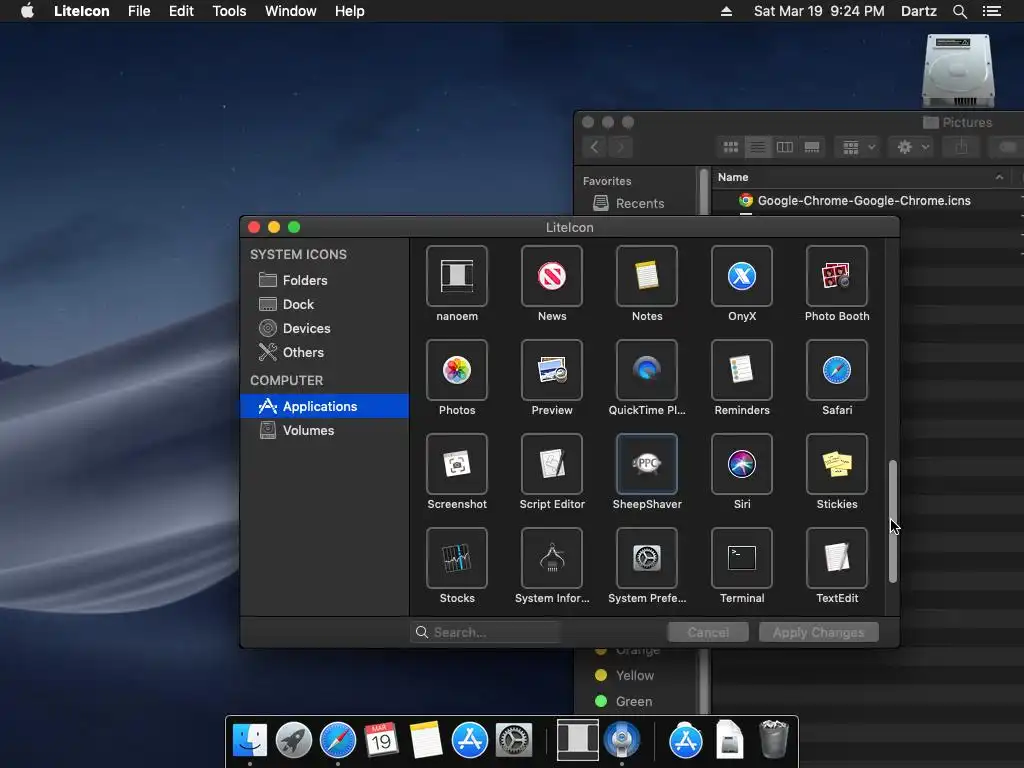Viewport: 1024px width, 768px height.
Task: Open the Devices category in sidebar
Action: 325,328
